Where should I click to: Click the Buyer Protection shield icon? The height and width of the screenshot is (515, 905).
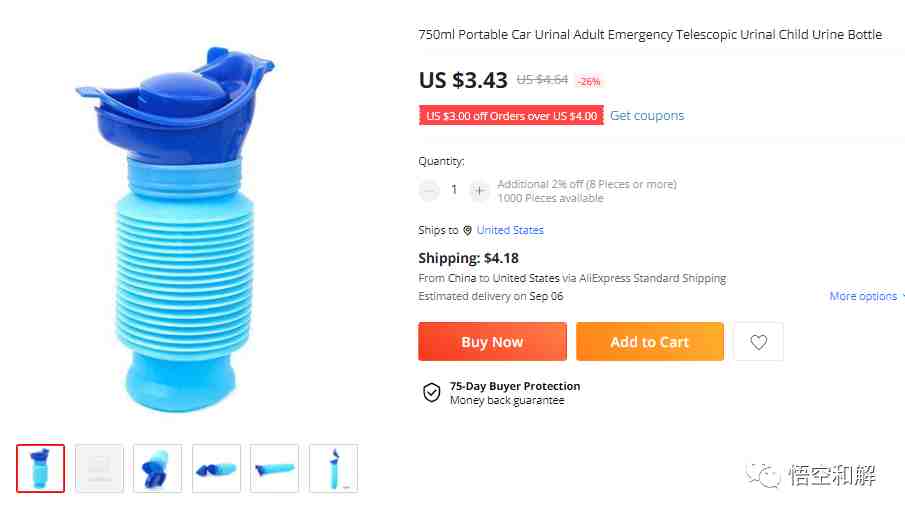431,393
